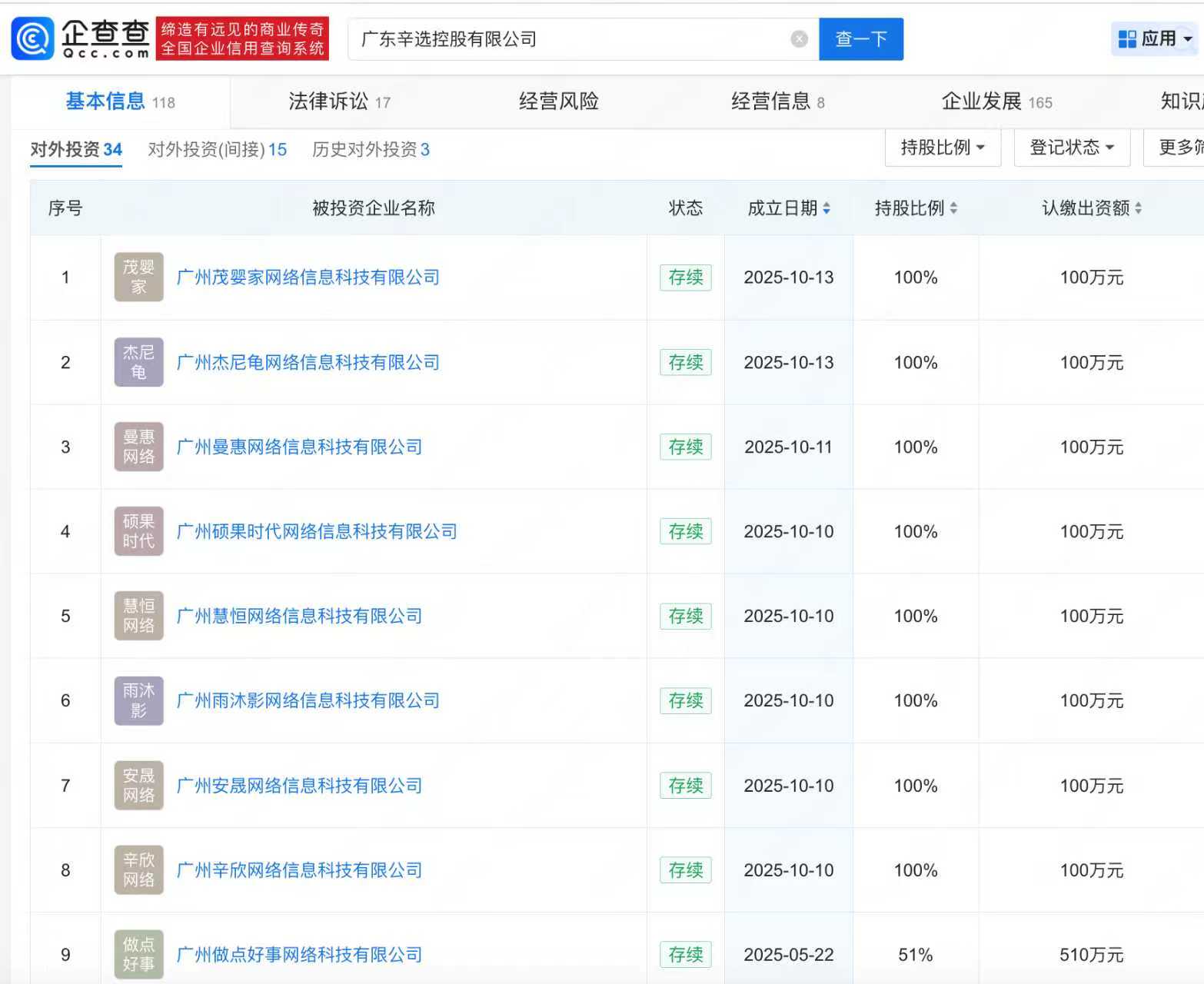Clear the search box with the X icon

coord(799,39)
